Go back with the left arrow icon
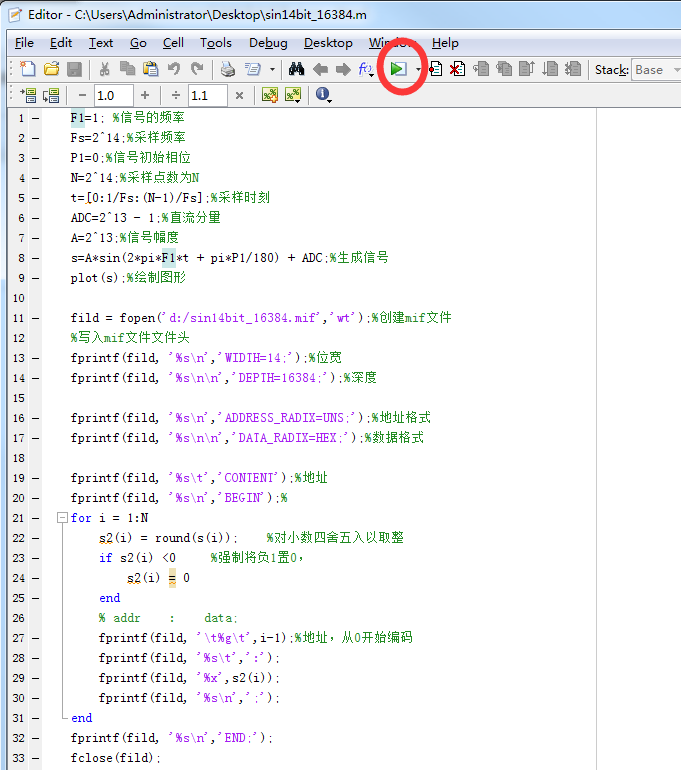The height and width of the screenshot is (770, 681). pyautogui.click(x=320, y=69)
